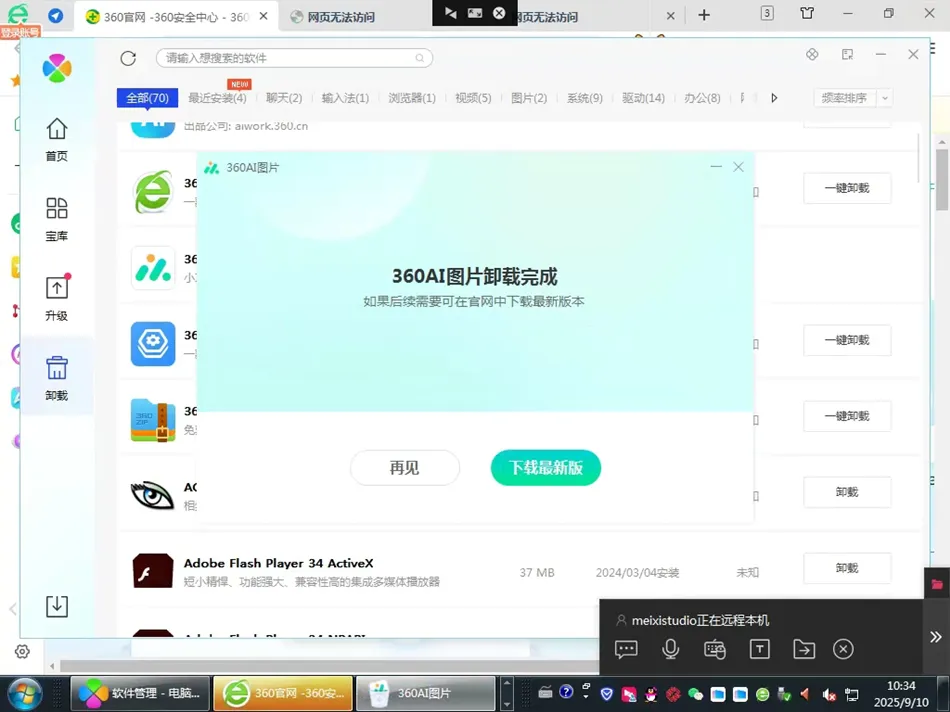Open chat bubble icon in remote panel
950x712 pixels.
[626, 650]
